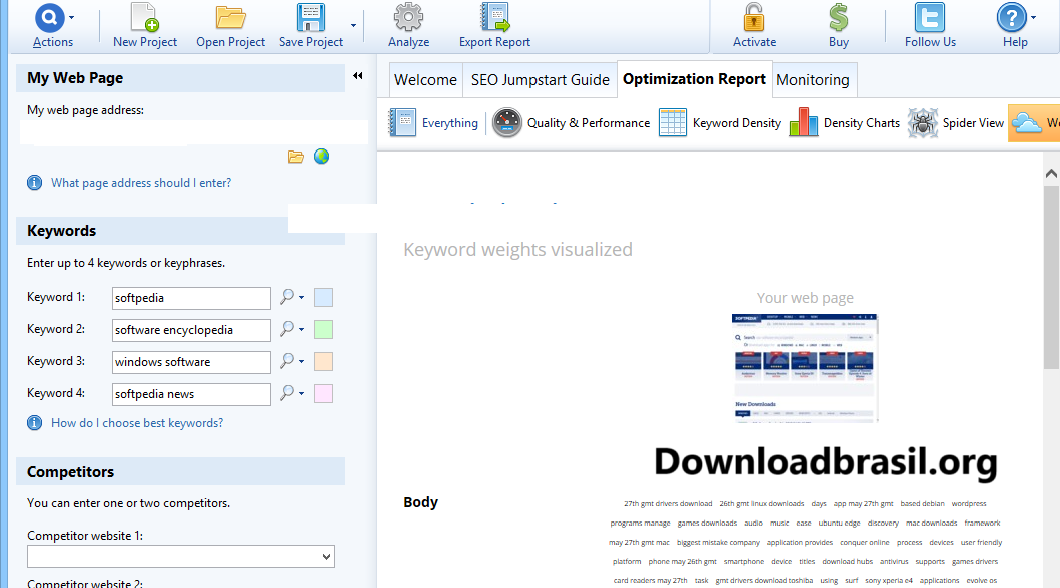Click the web page thumbnail preview

[804, 368]
